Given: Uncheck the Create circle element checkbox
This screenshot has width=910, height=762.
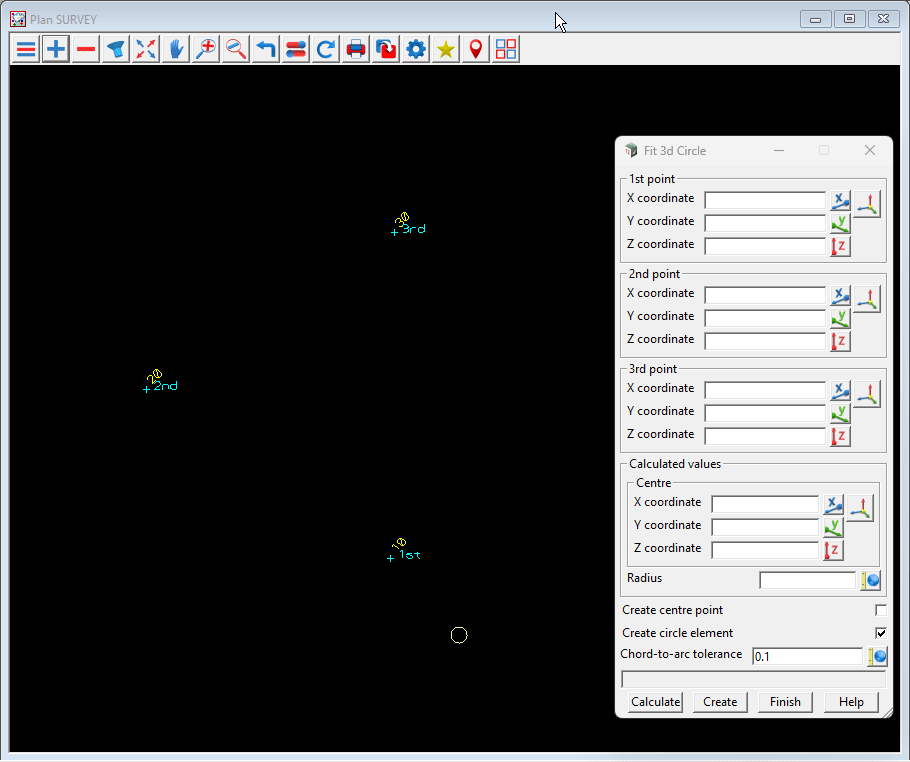Looking at the screenshot, I should [x=881, y=633].
